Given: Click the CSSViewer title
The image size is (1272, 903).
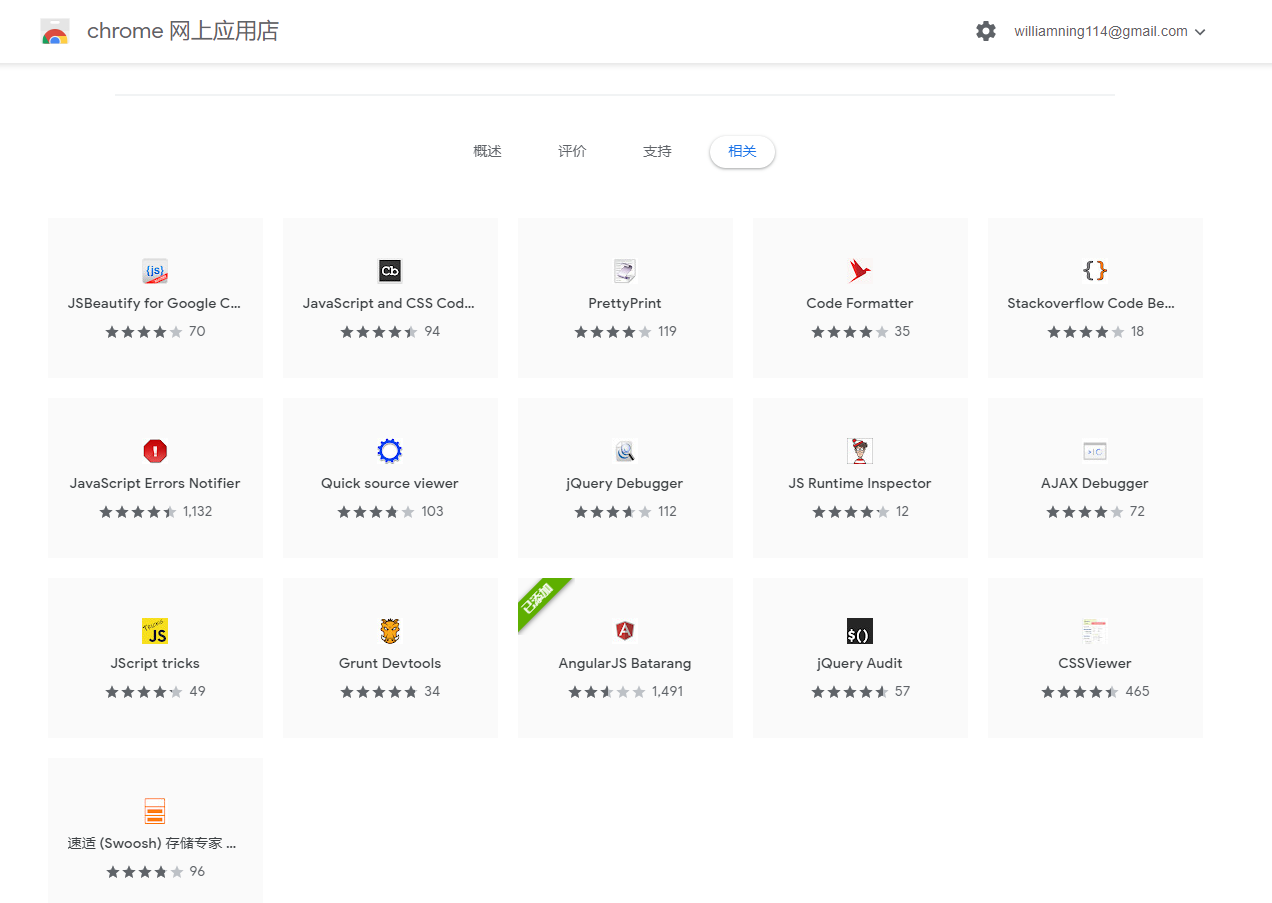Looking at the screenshot, I should (x=1095, y=663).
